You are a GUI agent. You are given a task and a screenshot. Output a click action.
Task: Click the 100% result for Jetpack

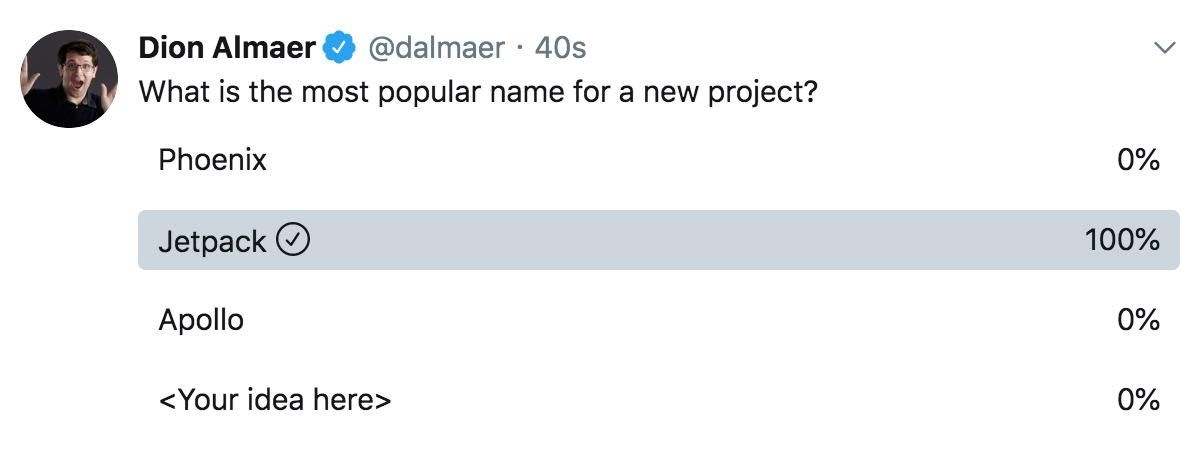(x=1122, y=240)
